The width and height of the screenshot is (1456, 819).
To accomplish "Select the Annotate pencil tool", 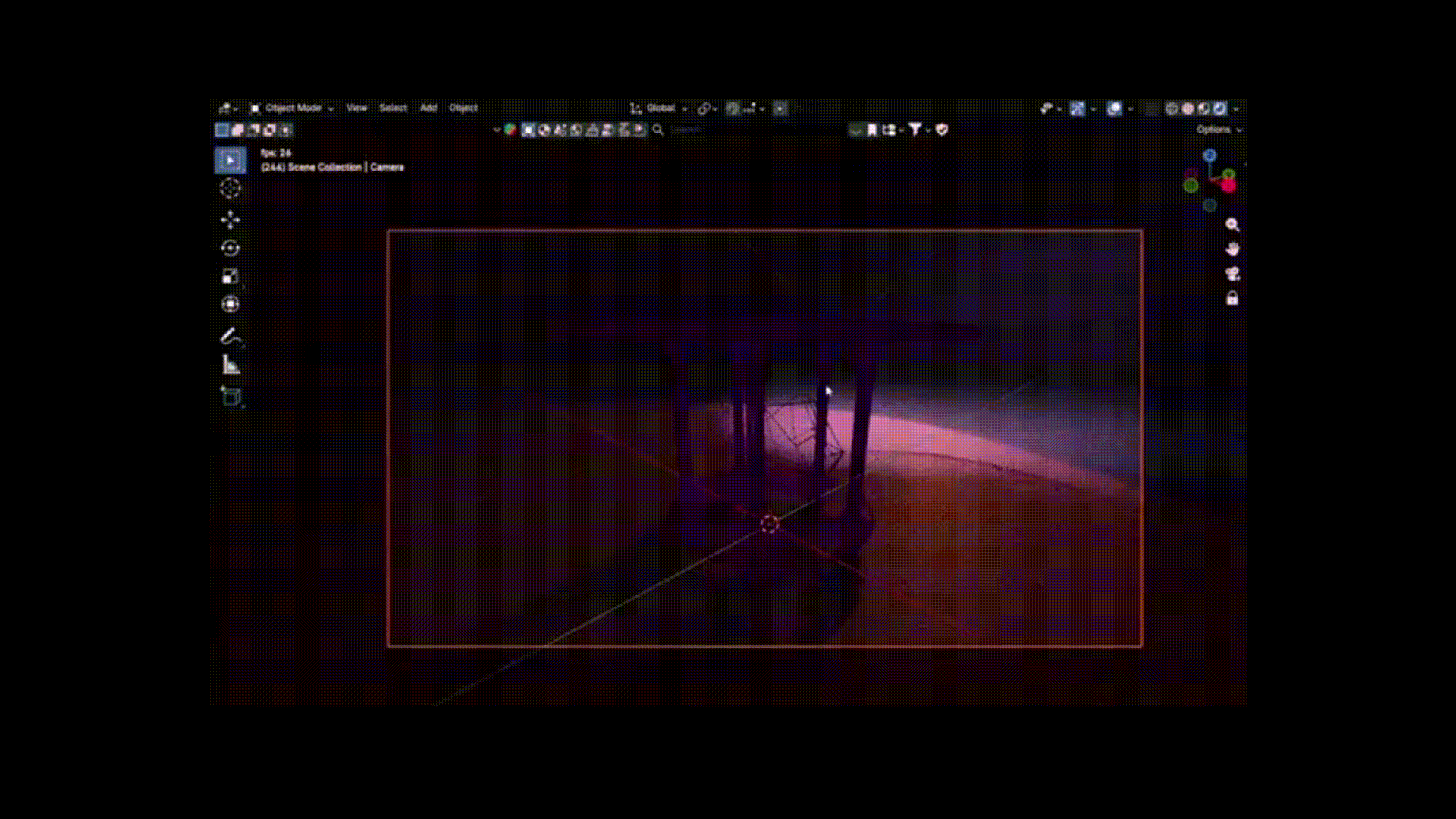I will click(x=231, y=336).
